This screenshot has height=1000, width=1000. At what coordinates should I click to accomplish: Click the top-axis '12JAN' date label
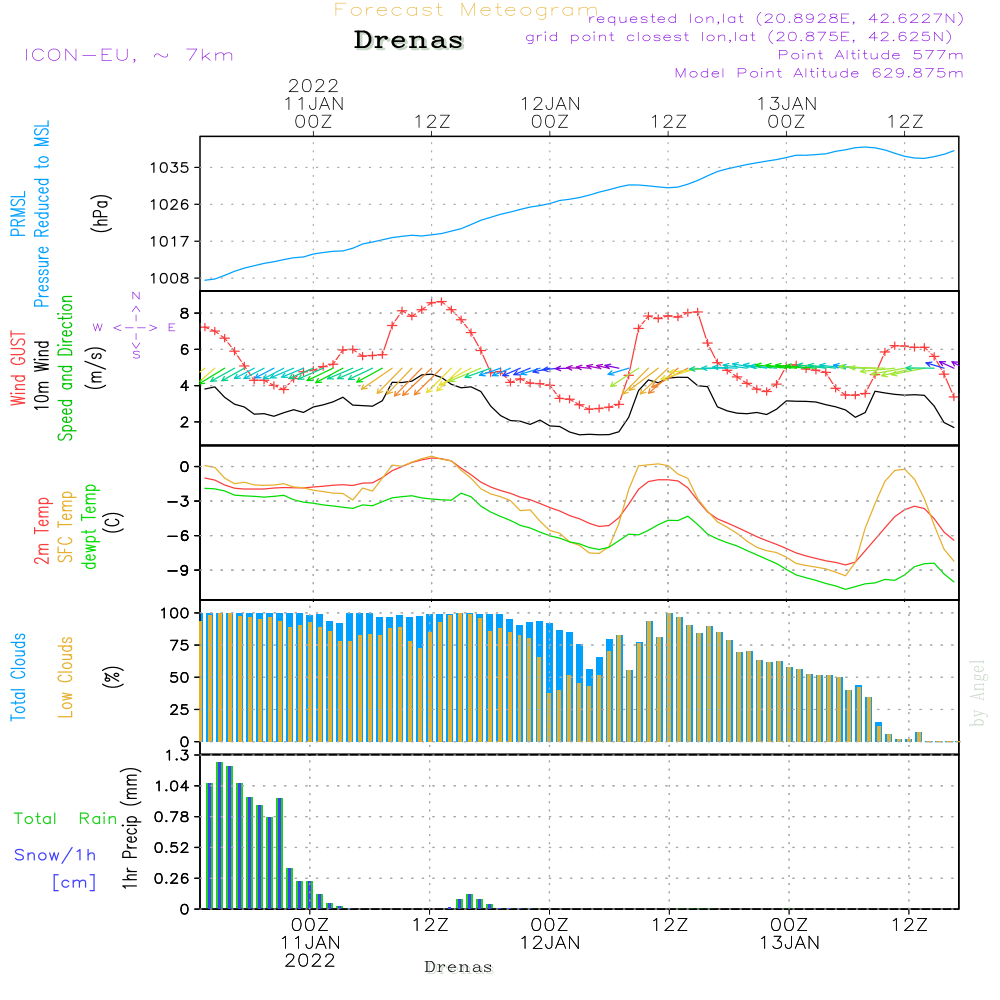click(550, 104)
